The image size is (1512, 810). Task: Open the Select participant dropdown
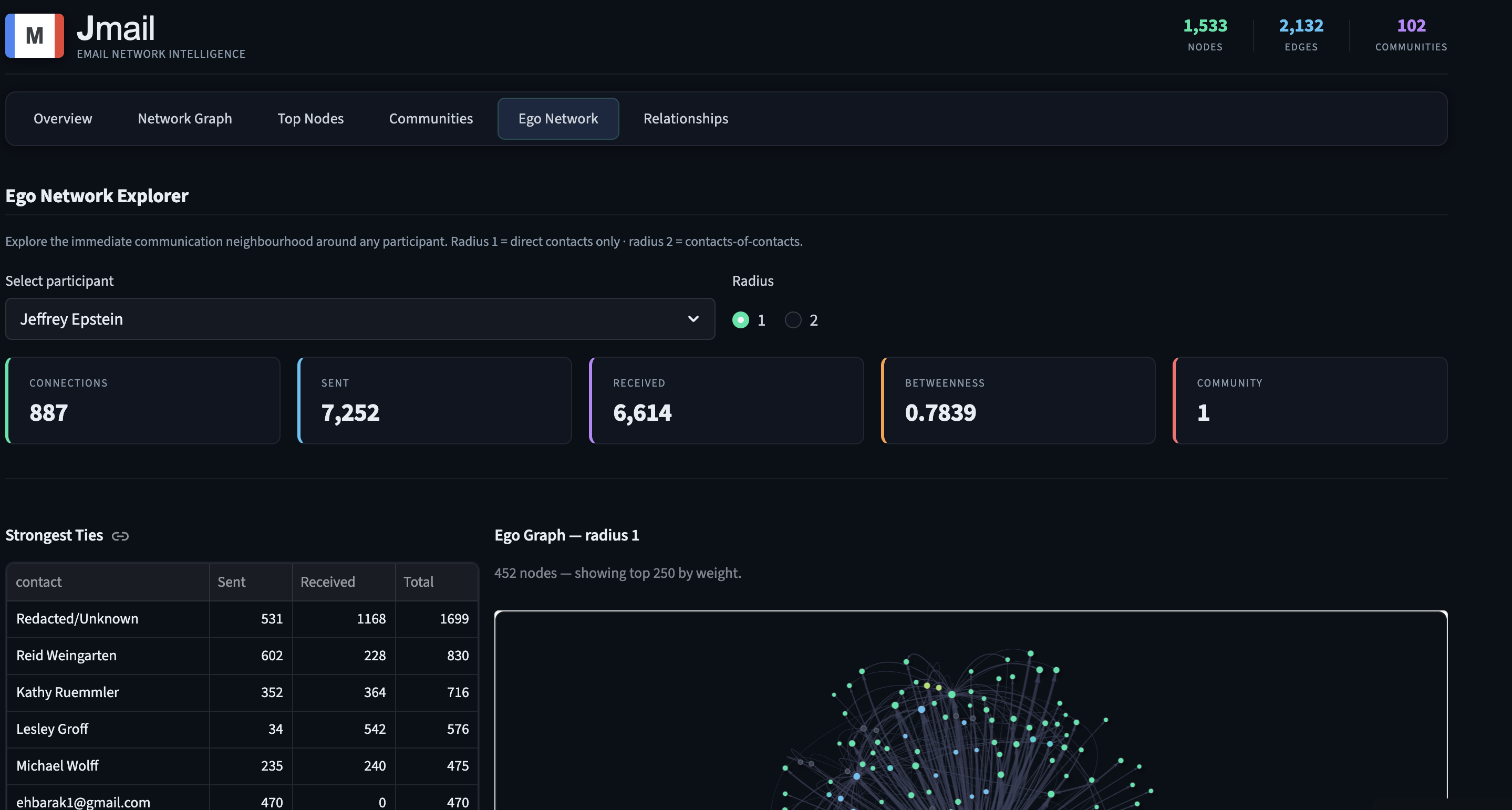pos(360,319)
